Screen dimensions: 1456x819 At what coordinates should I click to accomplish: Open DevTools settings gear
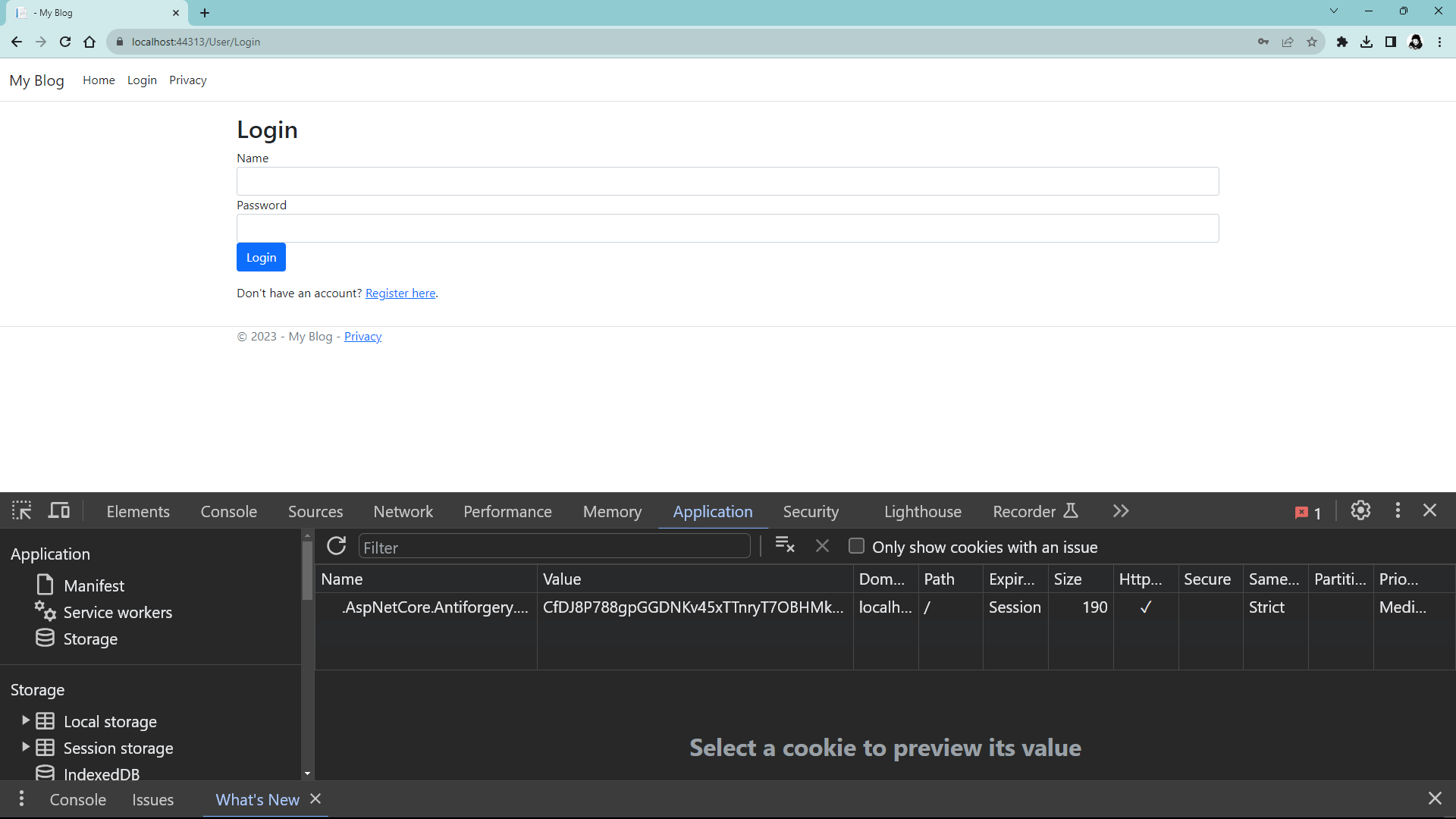pos(1360,511)
